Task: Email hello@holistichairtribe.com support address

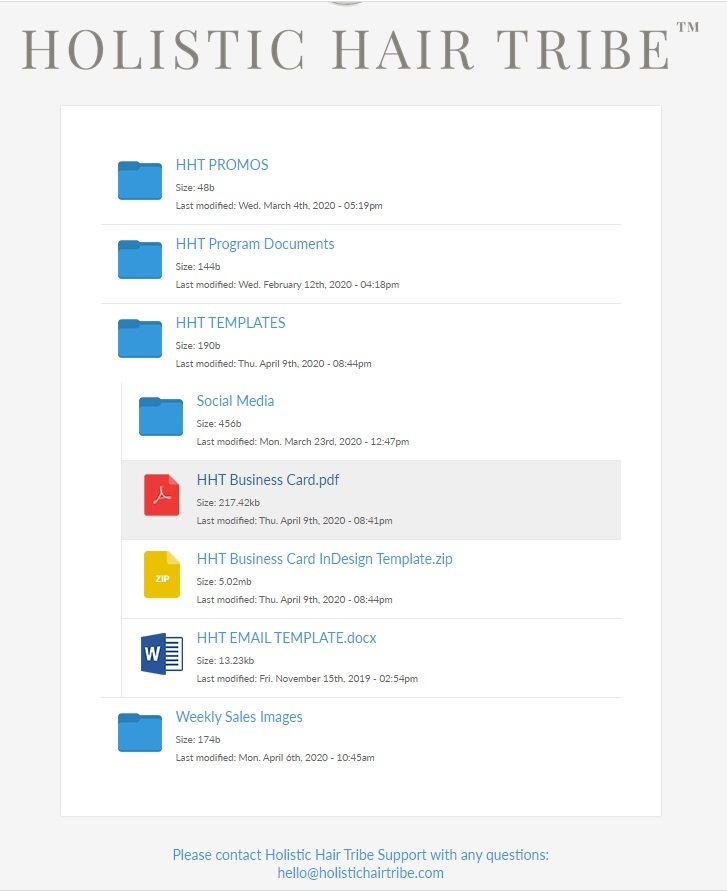Action: [x=360, y=873]
